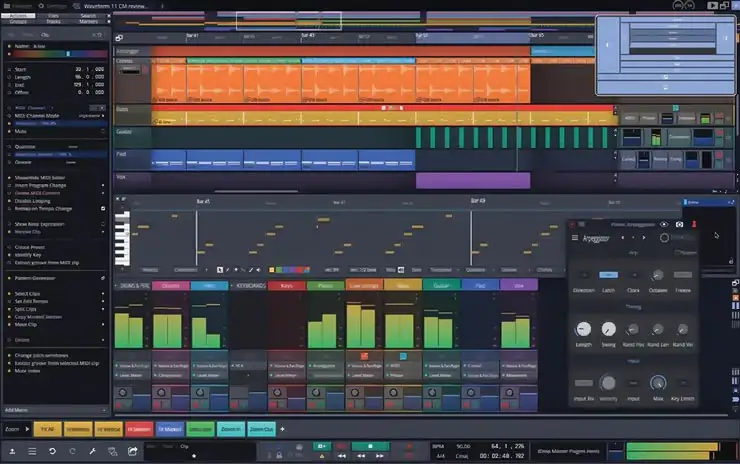Click the upload/export icon in bottom toolbar
The image size is (740, 464).
point(12,452)
